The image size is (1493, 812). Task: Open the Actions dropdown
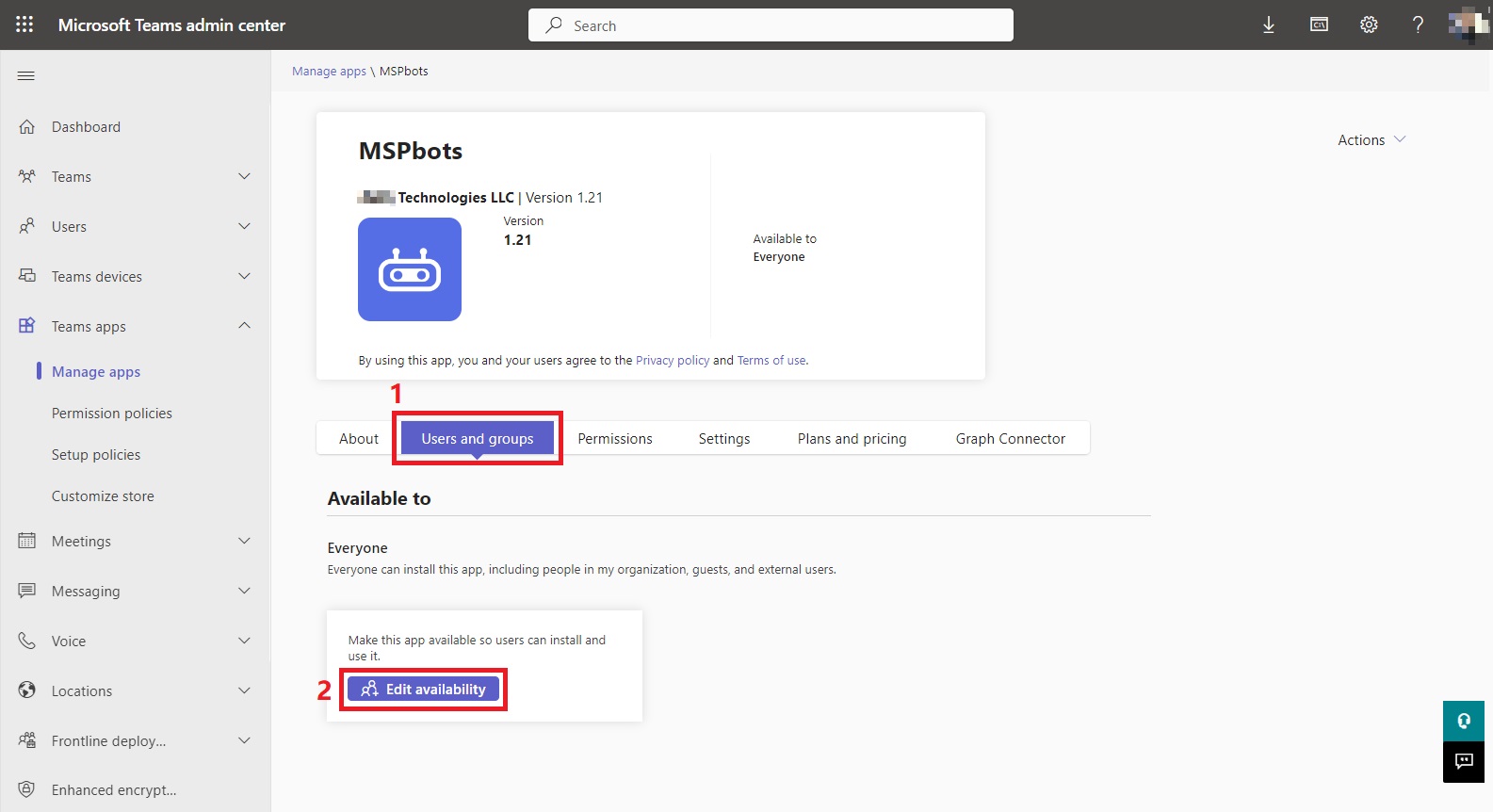click(x=1371, y=140)
